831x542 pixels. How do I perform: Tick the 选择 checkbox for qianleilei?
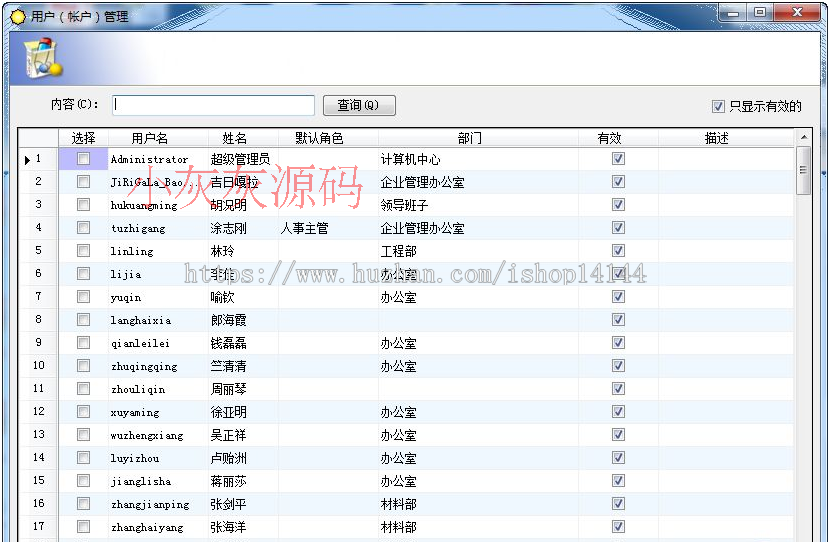coord(83,343)
